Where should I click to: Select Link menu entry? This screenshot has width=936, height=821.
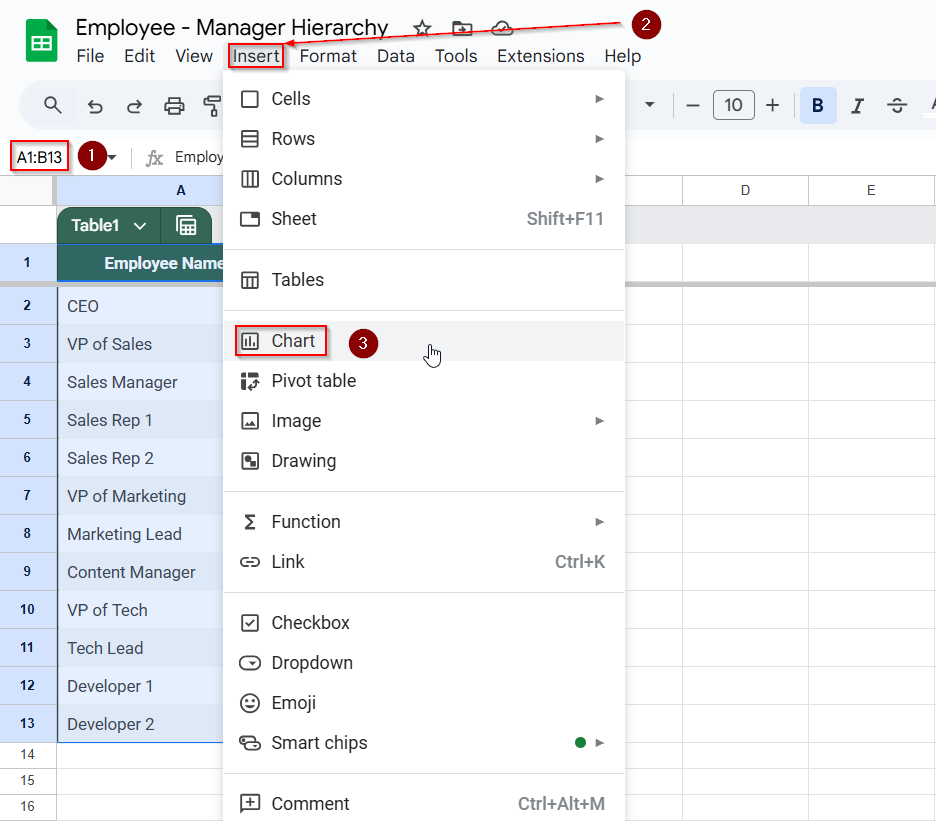(x=424, y=562)
